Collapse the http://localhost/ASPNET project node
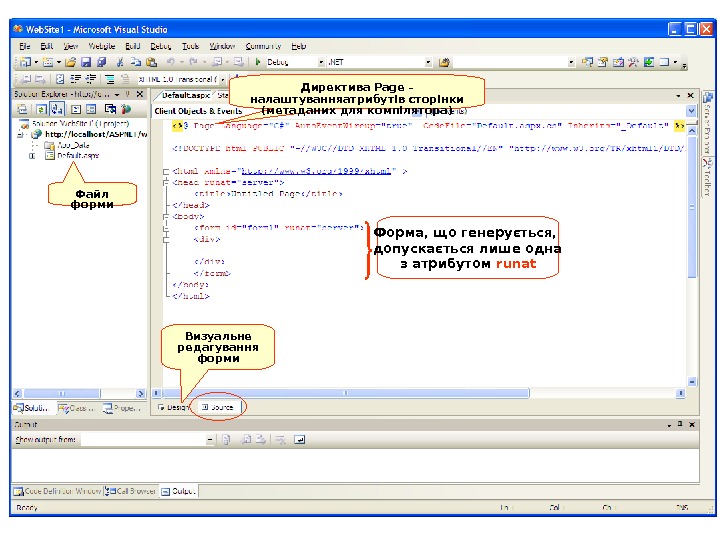 pyautogui.click(x=20, y=135)
